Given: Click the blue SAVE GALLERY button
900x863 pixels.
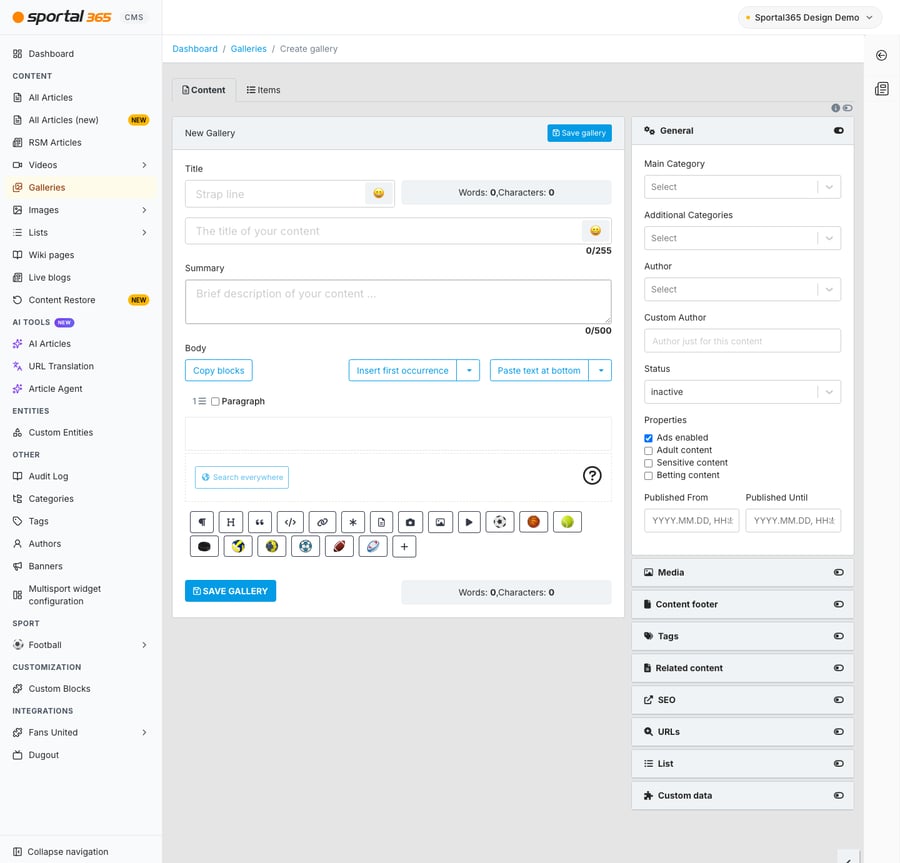Looking at the screenshot, I should (230, 591).
